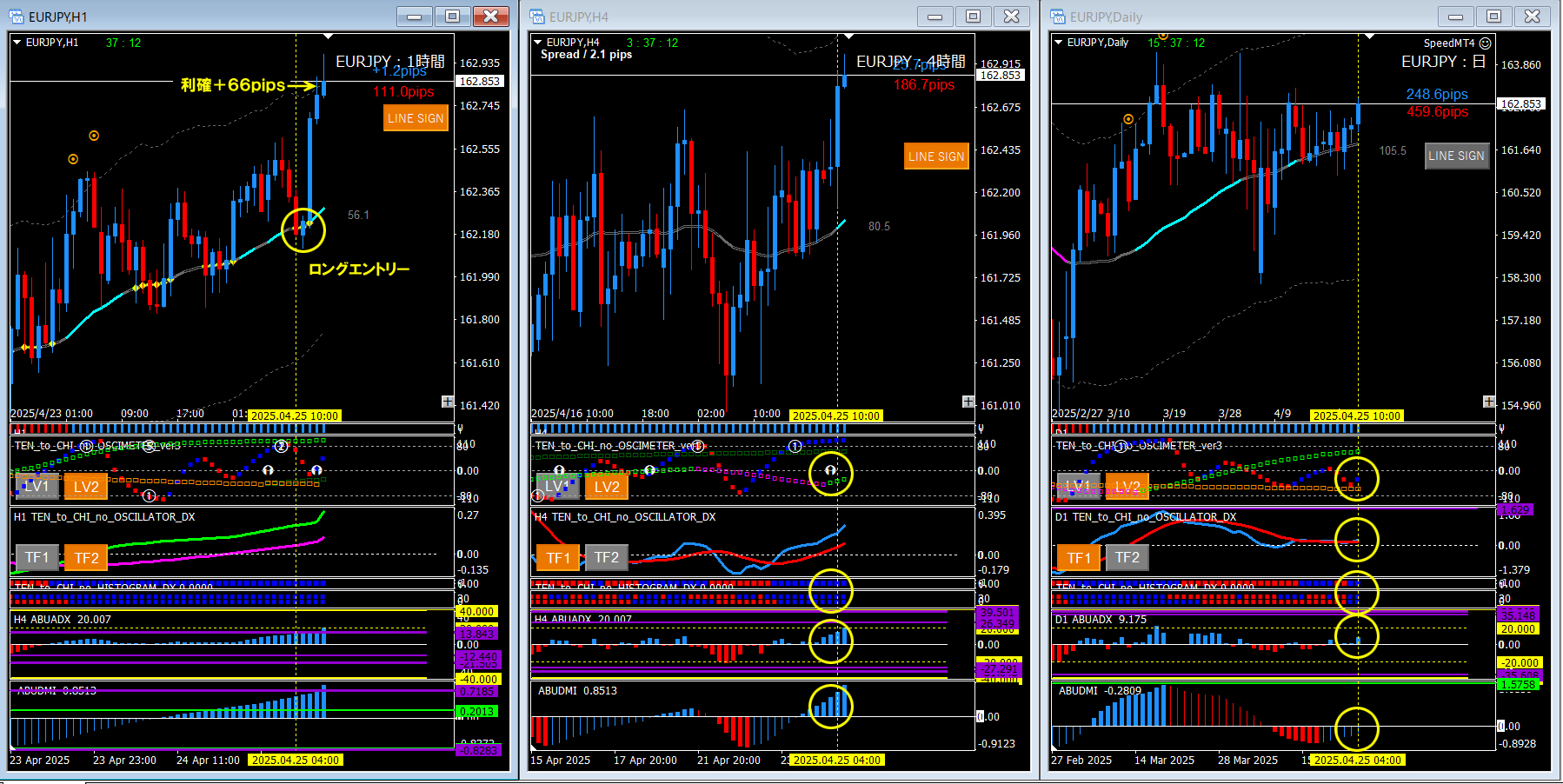The height and width of the screenshot is (784, 1563).
Task: Toggle LV1 in the H4 window
Action: click(x=557, y=487)
